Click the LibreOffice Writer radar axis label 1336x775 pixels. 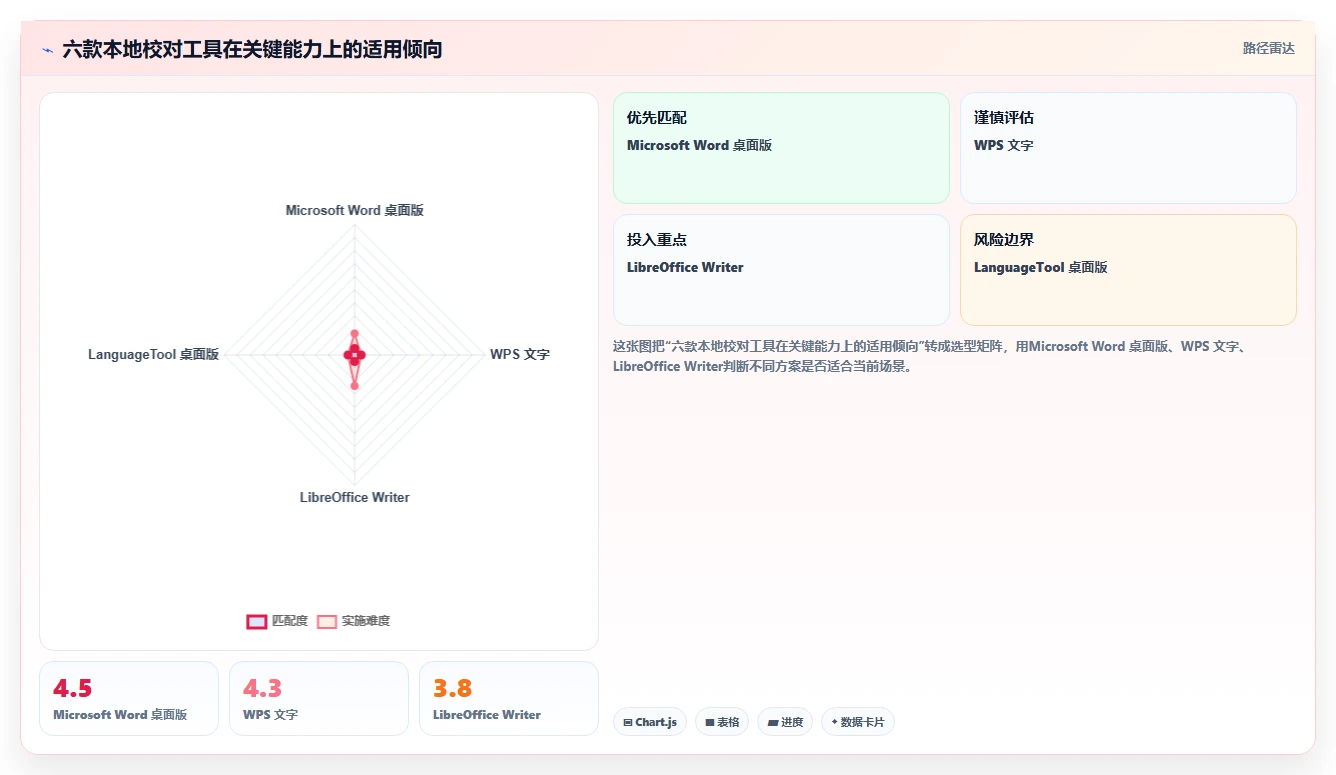(355, 497)
